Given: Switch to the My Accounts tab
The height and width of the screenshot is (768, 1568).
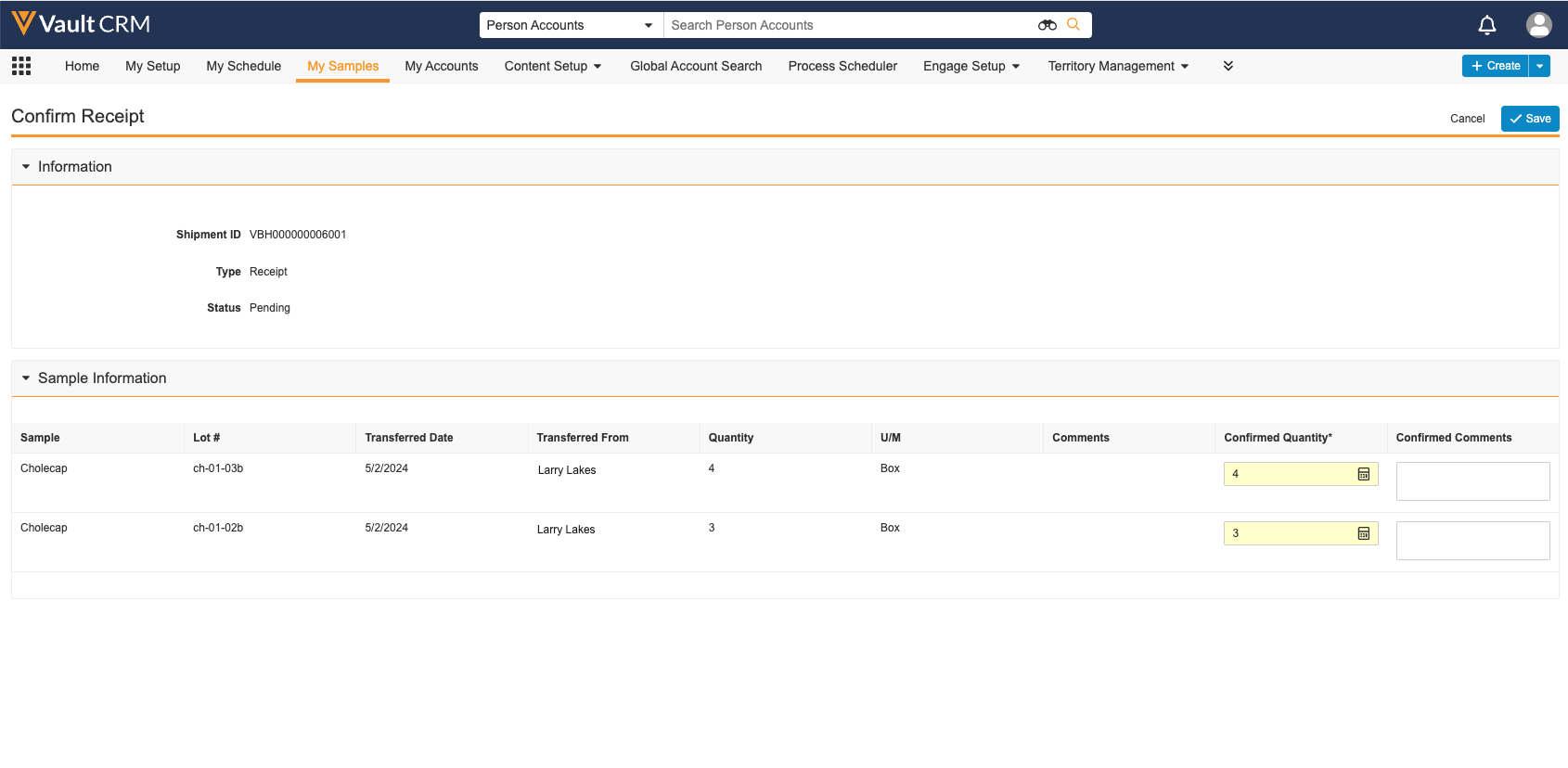Looking at the screenshot, I should [x=442, y=66].
